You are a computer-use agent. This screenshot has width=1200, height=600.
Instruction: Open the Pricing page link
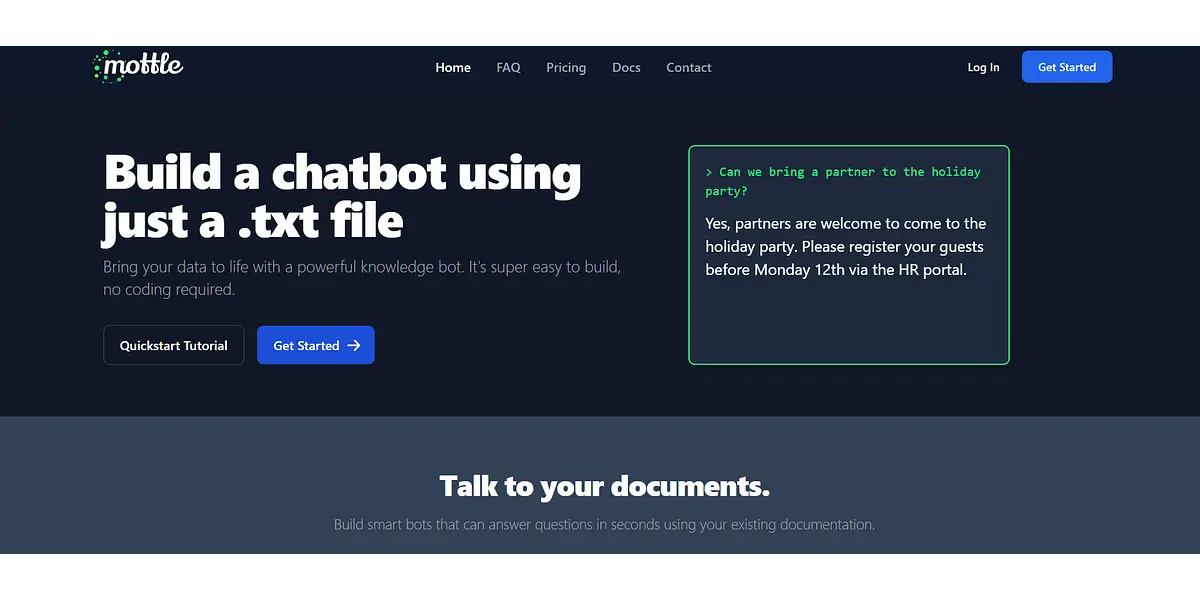tap(566, 68)
